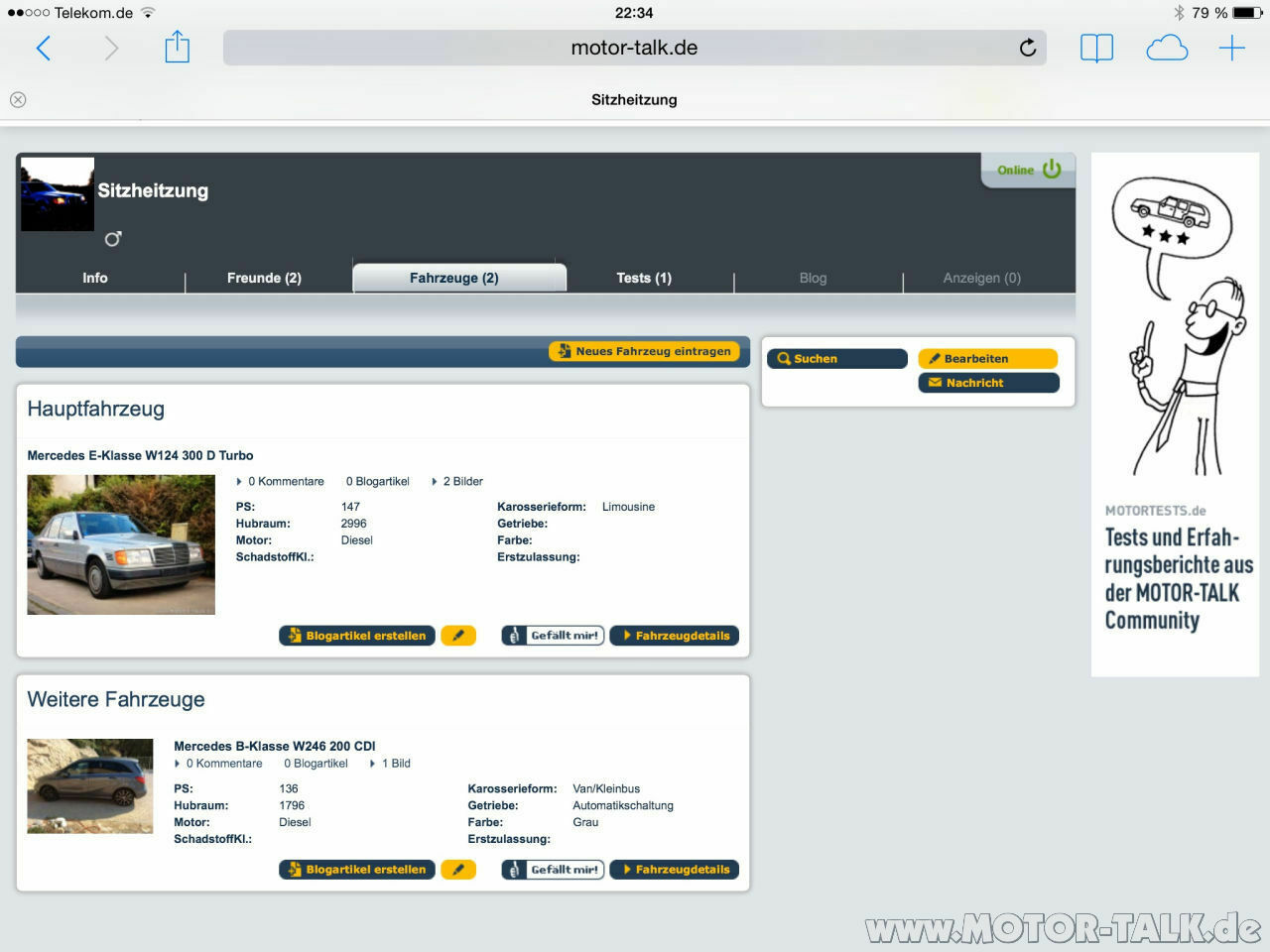
Task: Open the Sitzheitzung profile avatar
Action: (58, 194)
